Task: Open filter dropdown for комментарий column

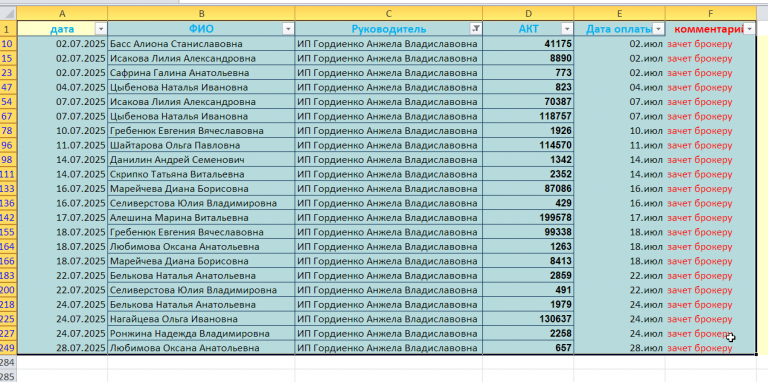Action: coord(749,29)
